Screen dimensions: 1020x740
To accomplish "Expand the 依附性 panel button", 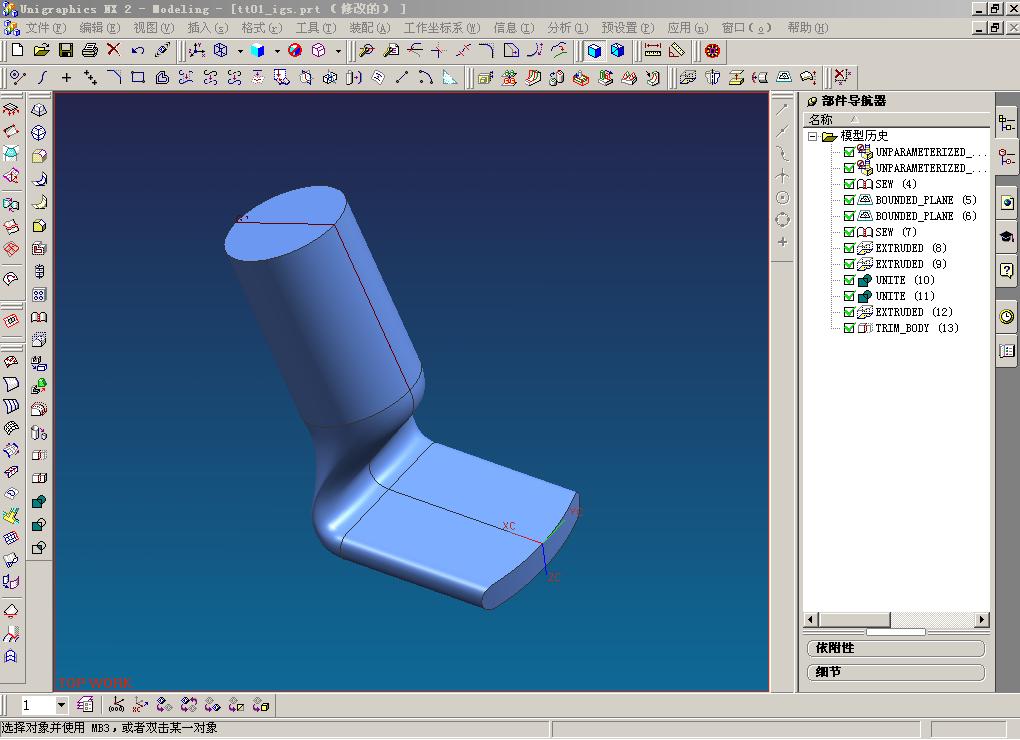I will point(896,648).
